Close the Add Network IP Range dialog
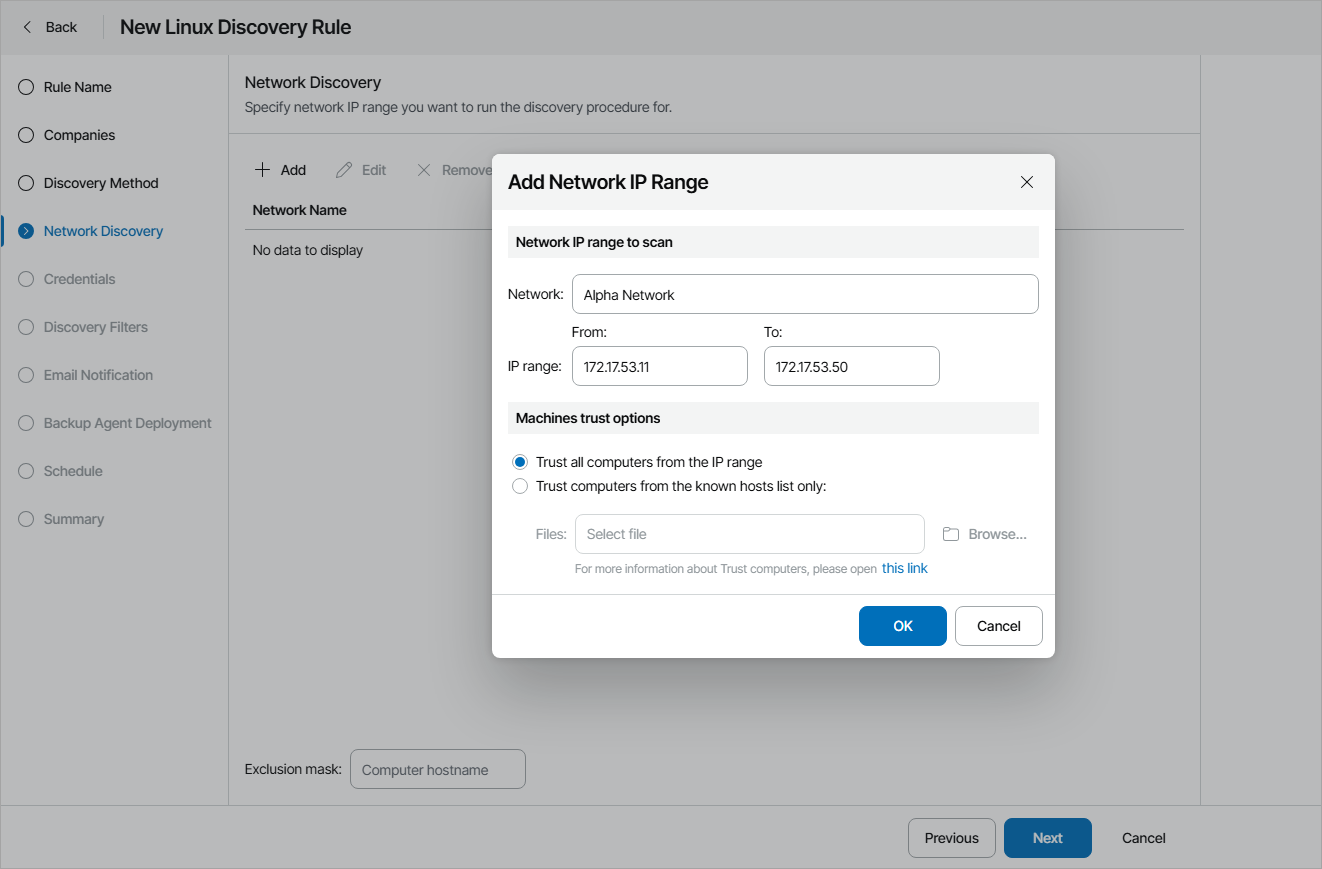Viewport: 1322px width, 869px height. click(1027, 182)
